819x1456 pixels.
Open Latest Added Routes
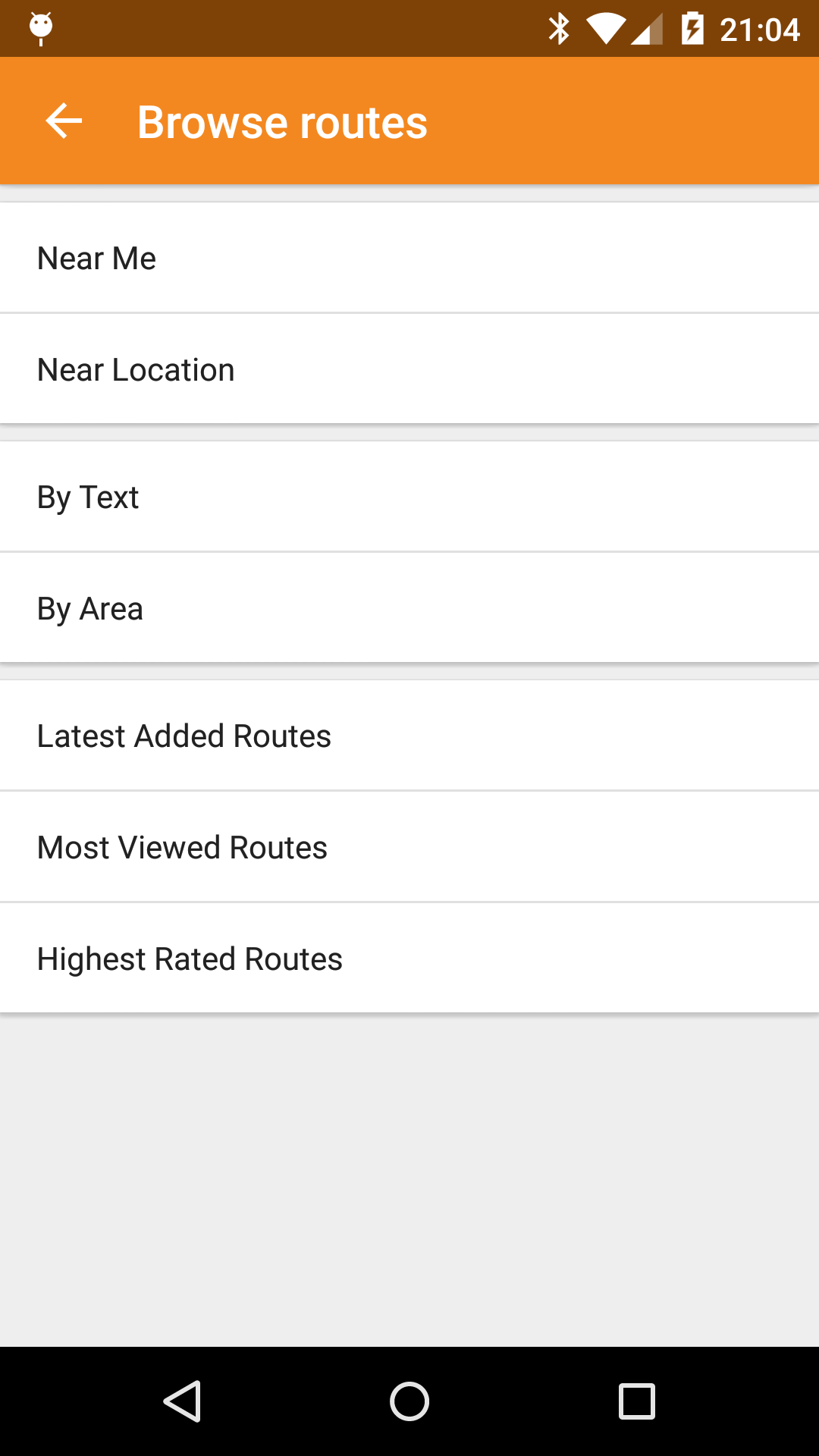(x=409, y=736)
